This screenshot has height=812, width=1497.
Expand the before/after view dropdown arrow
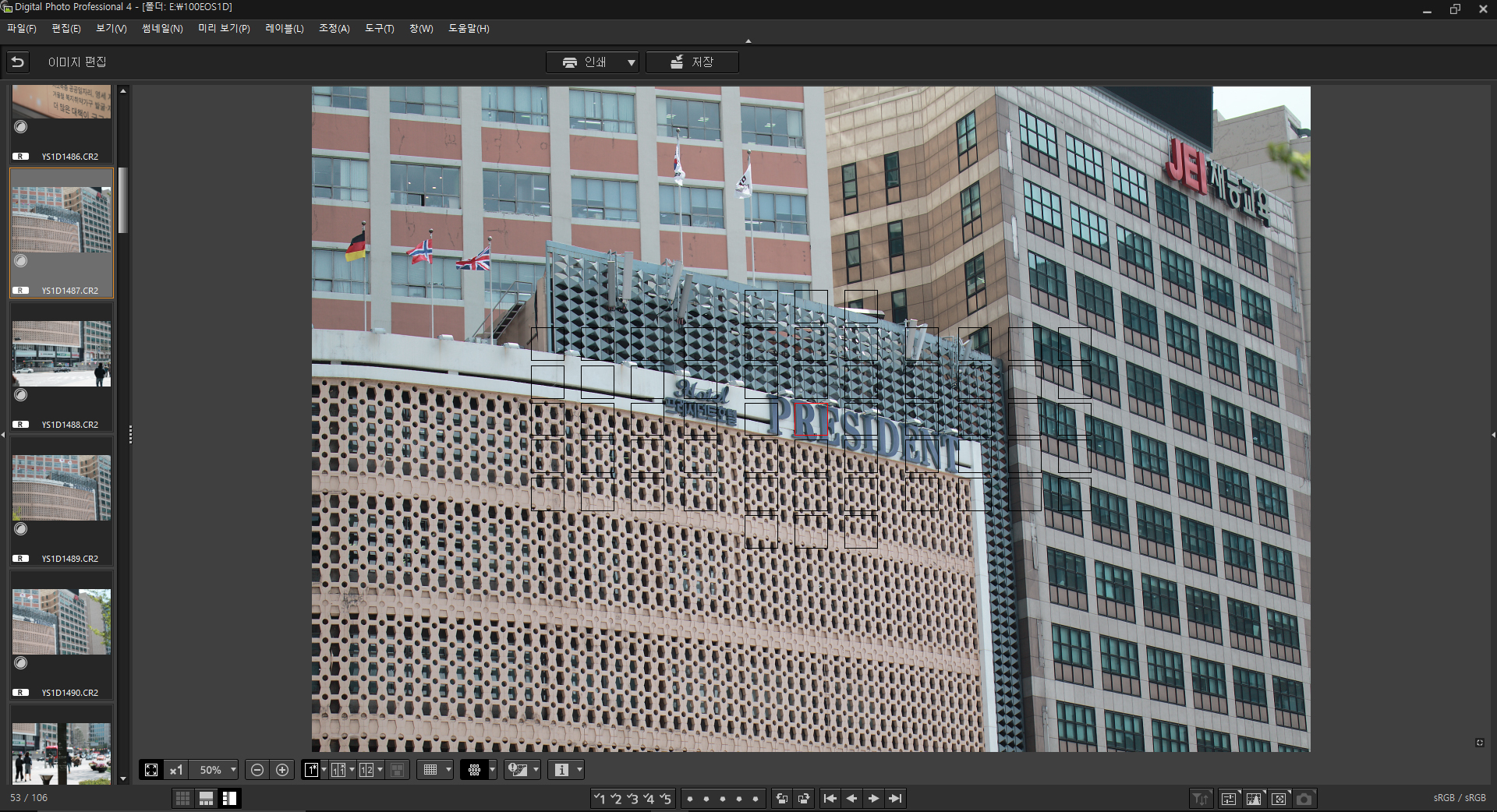click(352, 770)
